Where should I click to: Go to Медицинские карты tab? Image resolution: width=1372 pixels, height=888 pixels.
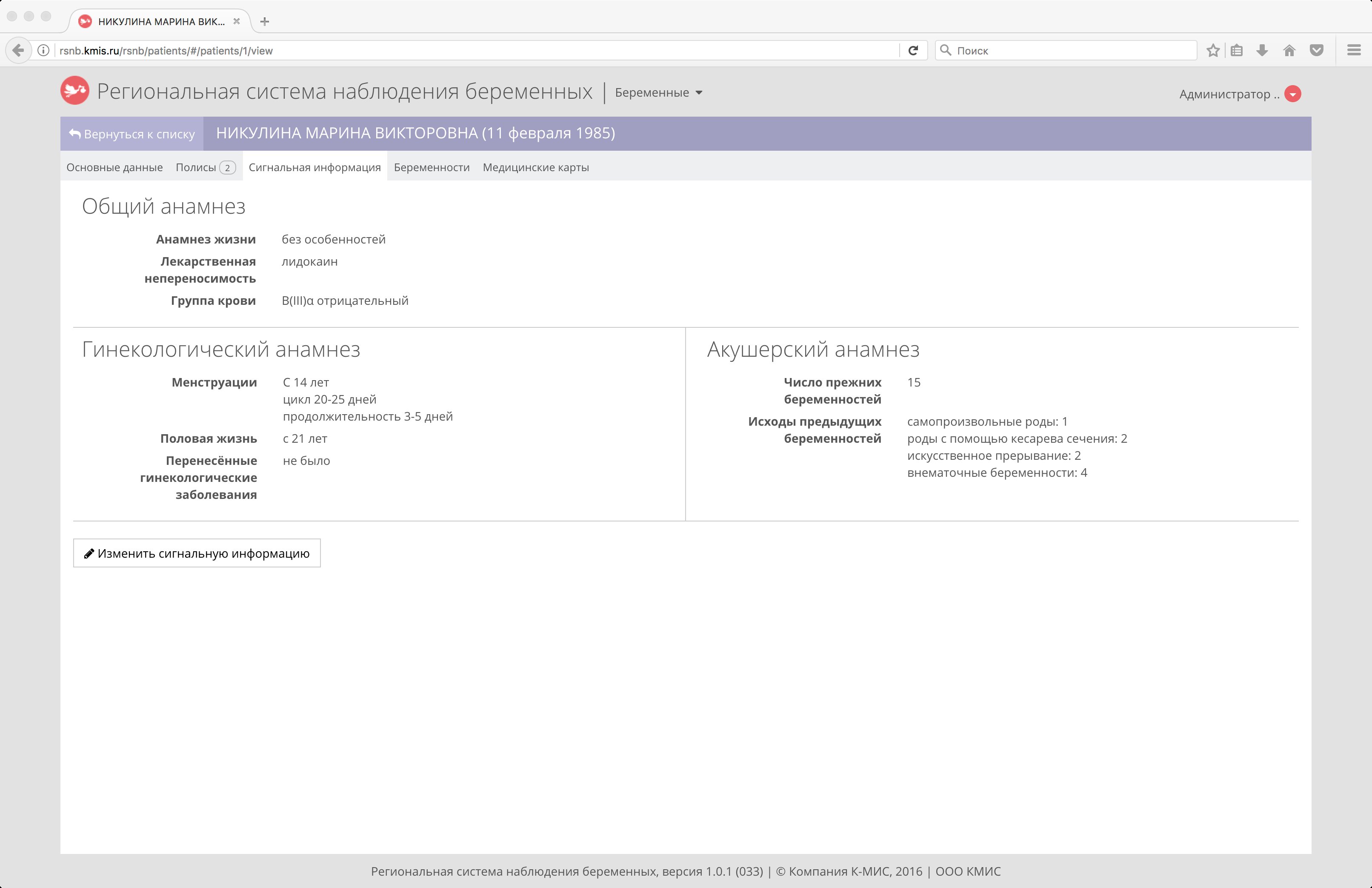(535, 167)
